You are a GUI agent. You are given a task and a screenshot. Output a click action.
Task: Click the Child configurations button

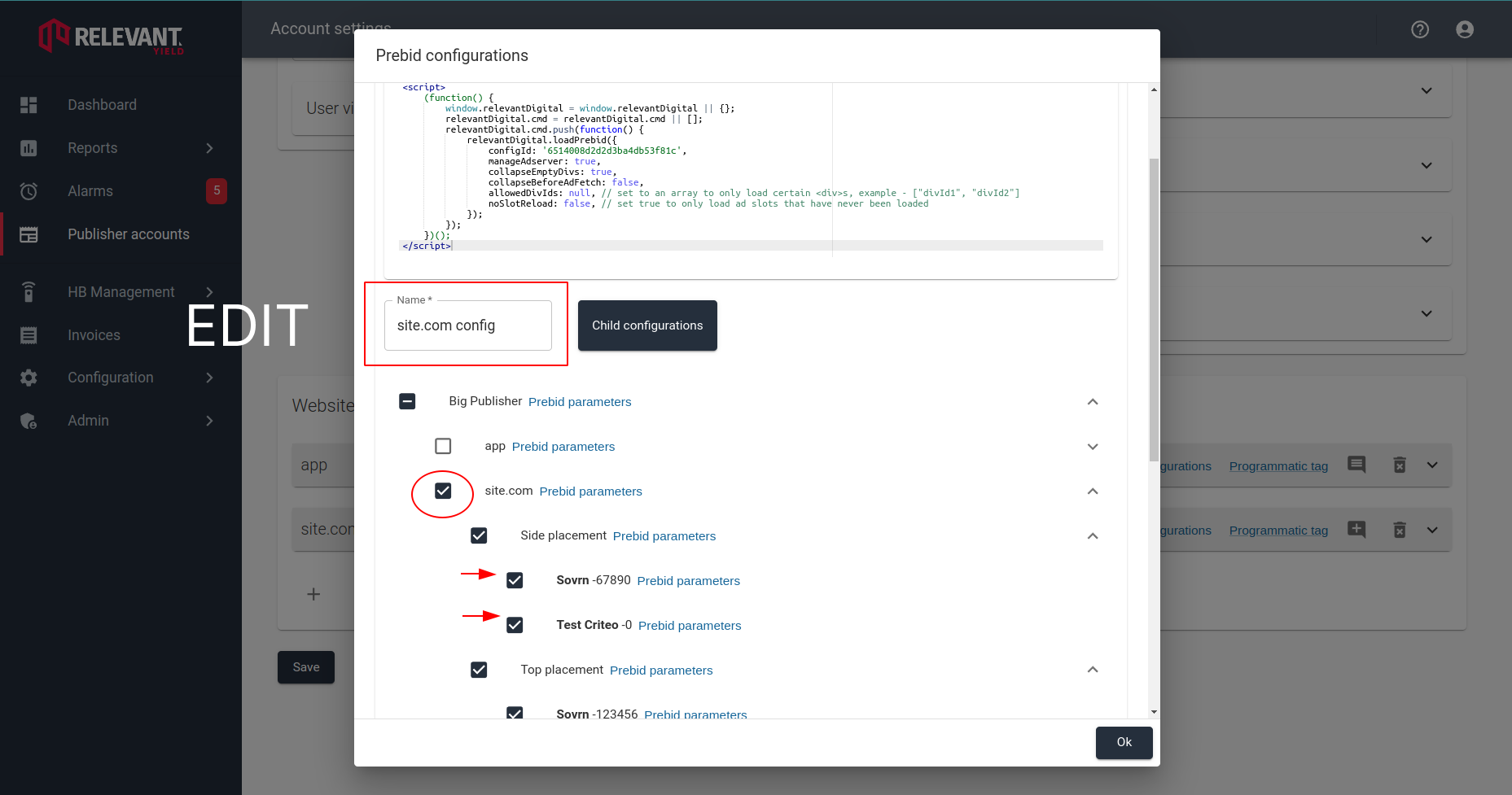pyautogui.click(x=646, y=325)
